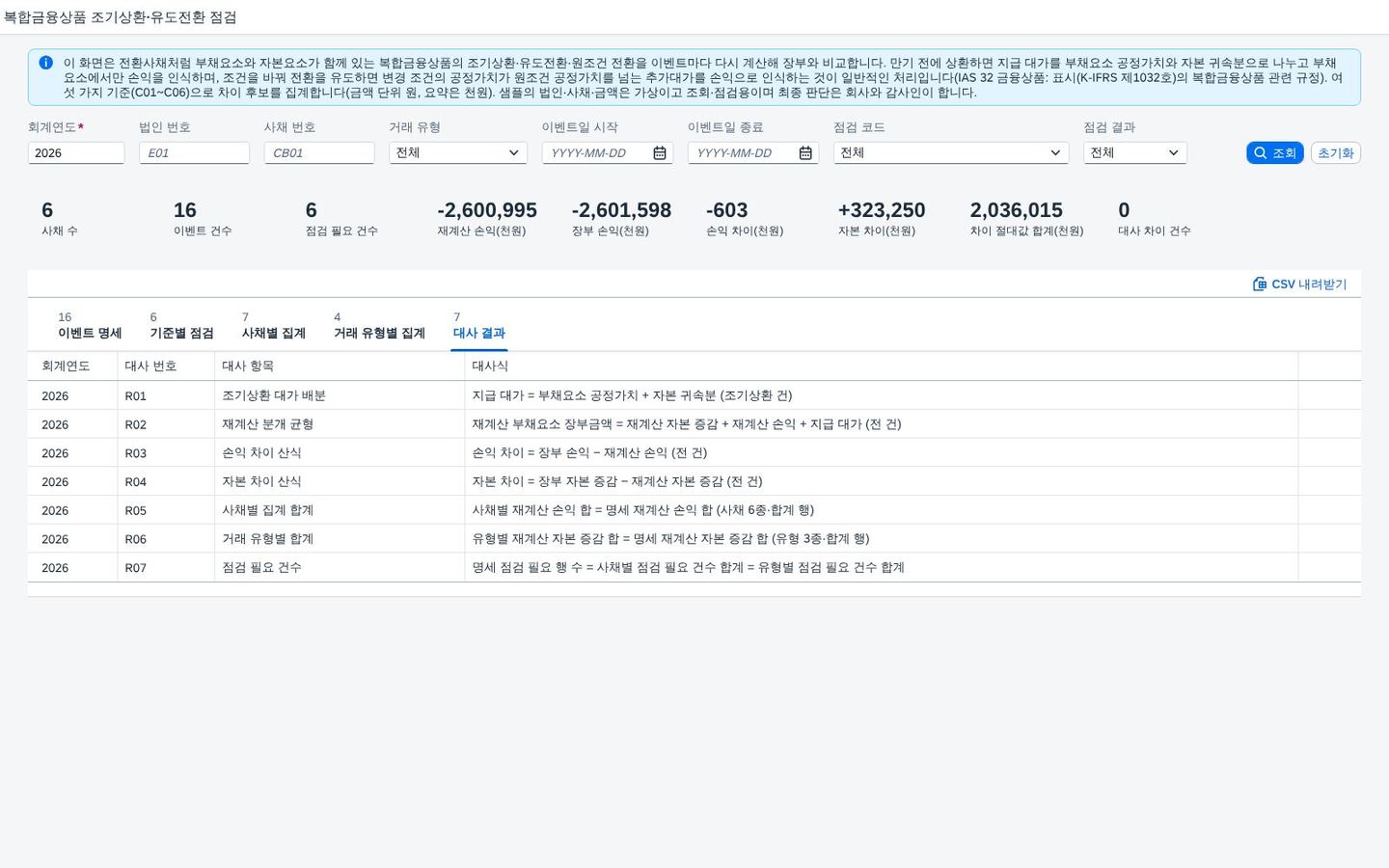Click the 손익 차이 value -603
Image resolution: width=1389 pixels, height=868 pixels.
pos(727,210)
